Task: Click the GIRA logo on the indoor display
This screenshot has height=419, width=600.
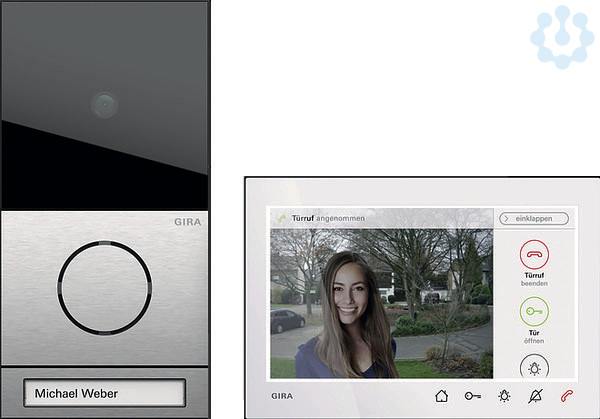Action: coord(283,396)
